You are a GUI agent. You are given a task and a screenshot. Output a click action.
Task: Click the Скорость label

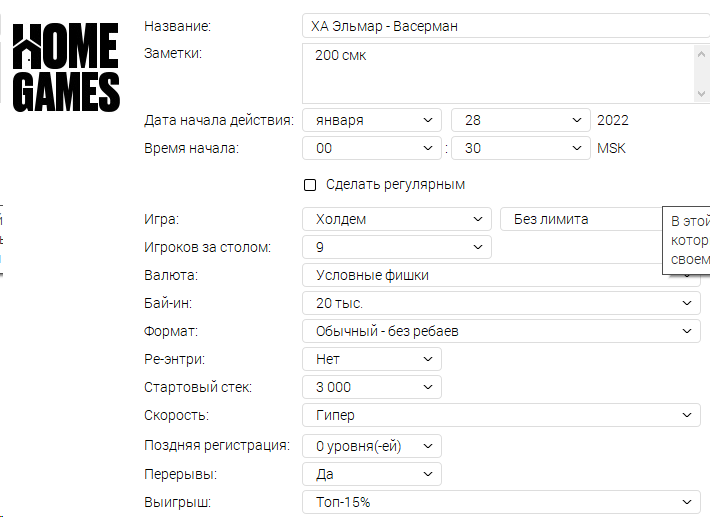point(176,416)
